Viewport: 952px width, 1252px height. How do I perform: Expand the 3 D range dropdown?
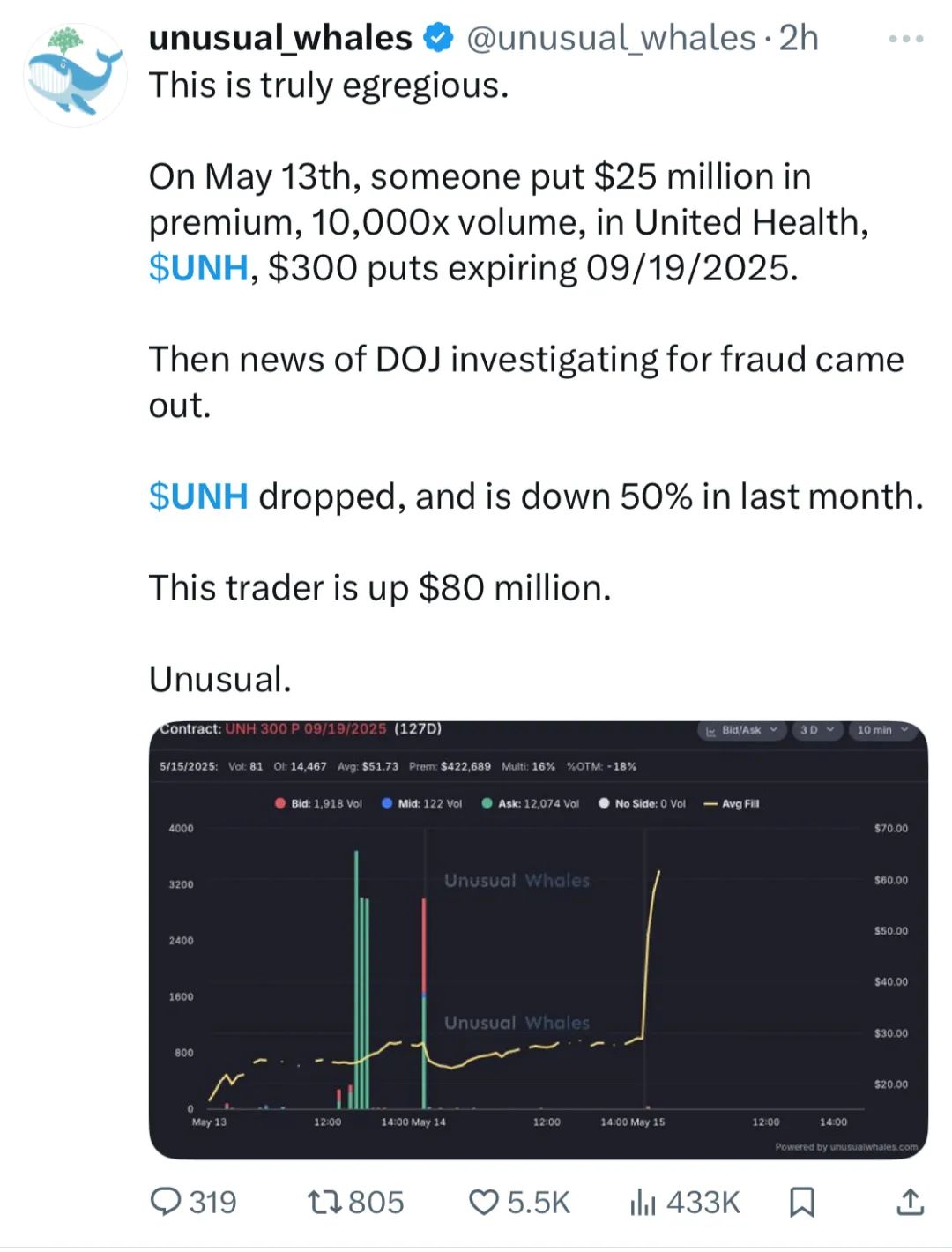[816, 730]
